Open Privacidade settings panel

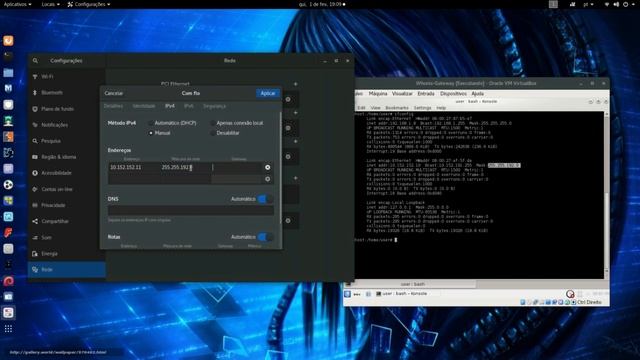(67, 205)
